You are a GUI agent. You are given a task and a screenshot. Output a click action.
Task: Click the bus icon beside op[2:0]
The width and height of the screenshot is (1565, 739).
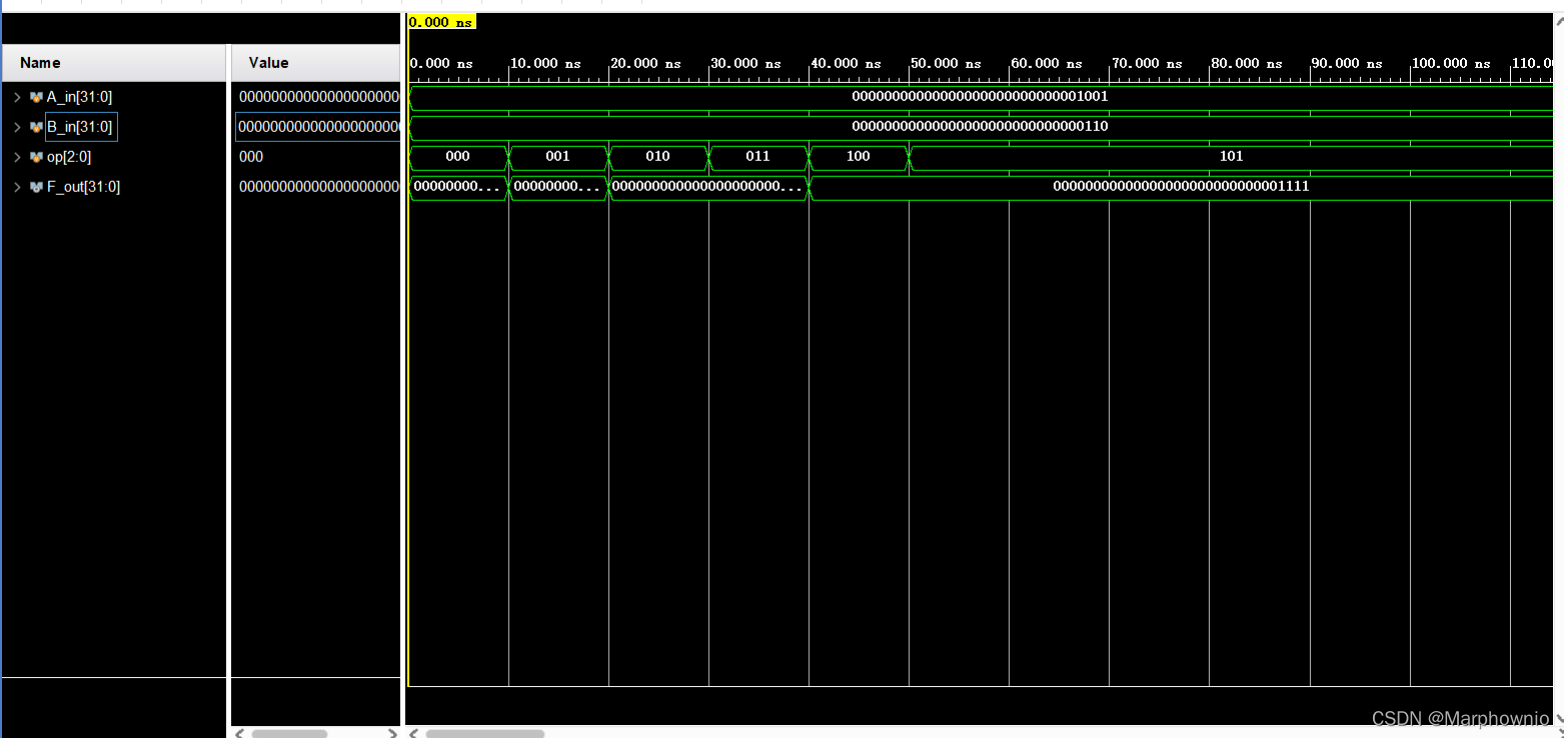[36, 157]
